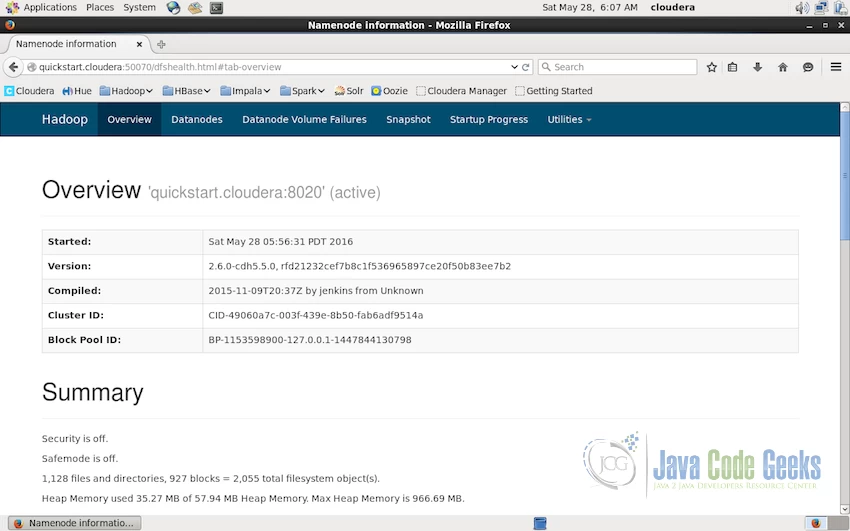Expand the HBase bookmarks folder
Viewport: 850px width, 531px height.
[x=186, y=91]
